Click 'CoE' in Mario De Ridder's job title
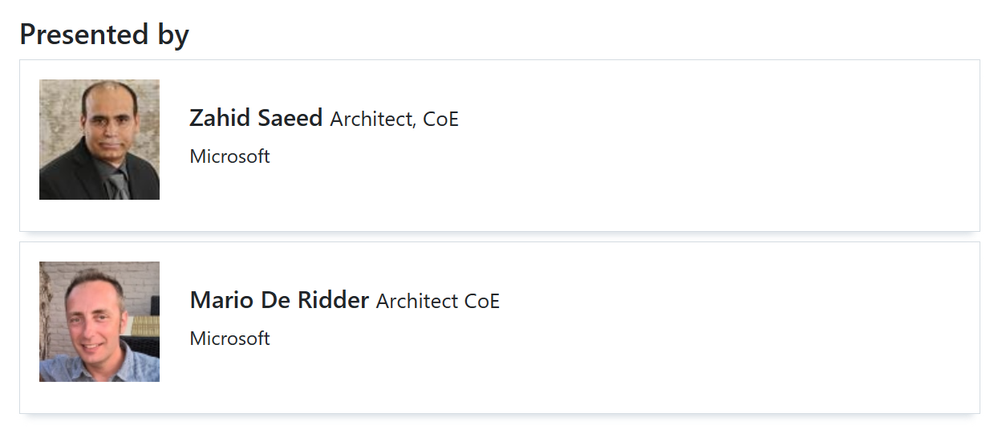Screen dimensions: 998x434 click(x=481, y=301)
